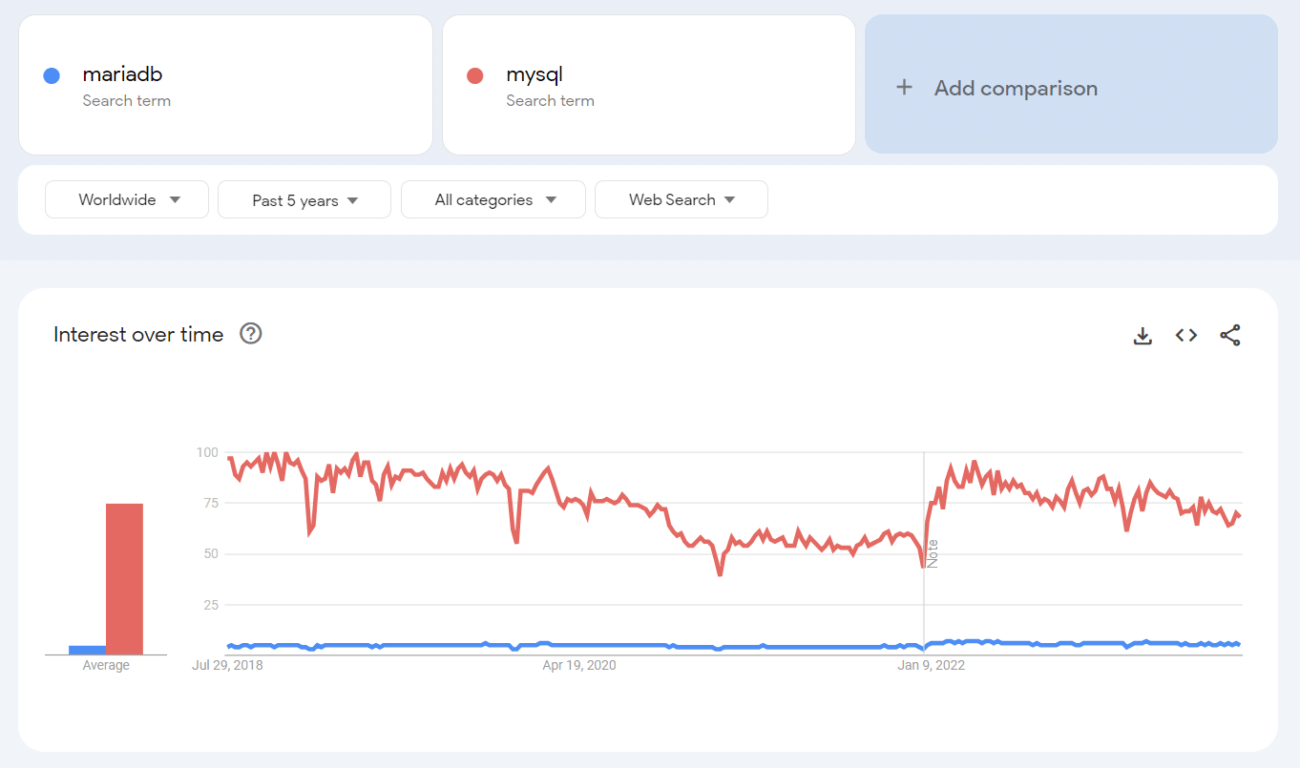Viewport: 1300px width, 768px height.
Task: Click the Interest over time heading
Action: tap(138, 334)
